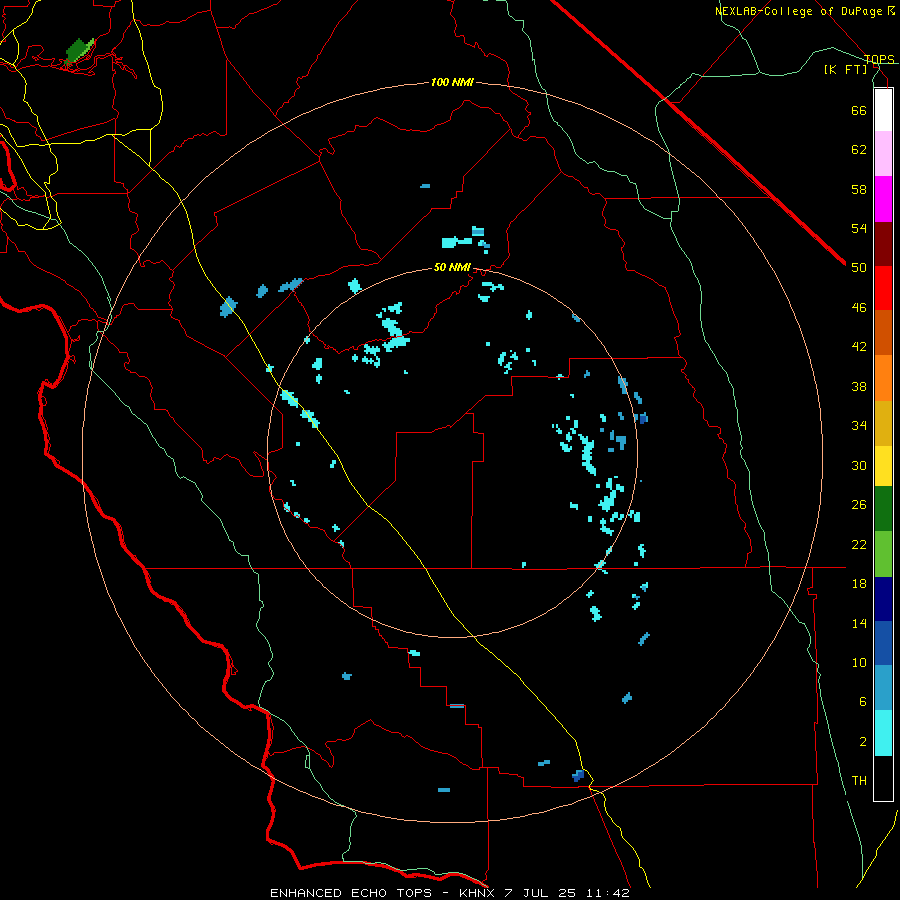Image resolution: width=900 pixels, height=900 pixels.
Task: Click the dark red legend swatch
Action: click(x=883, y=244)
